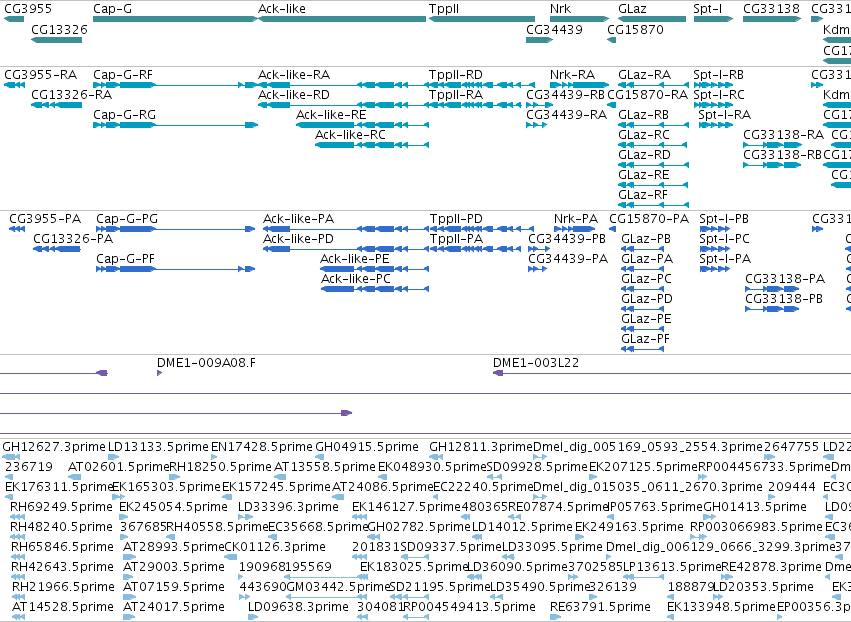Click EST LD33396.3prime
The width and height of the screenshot is (851, 622).
(x=288, y=507)
